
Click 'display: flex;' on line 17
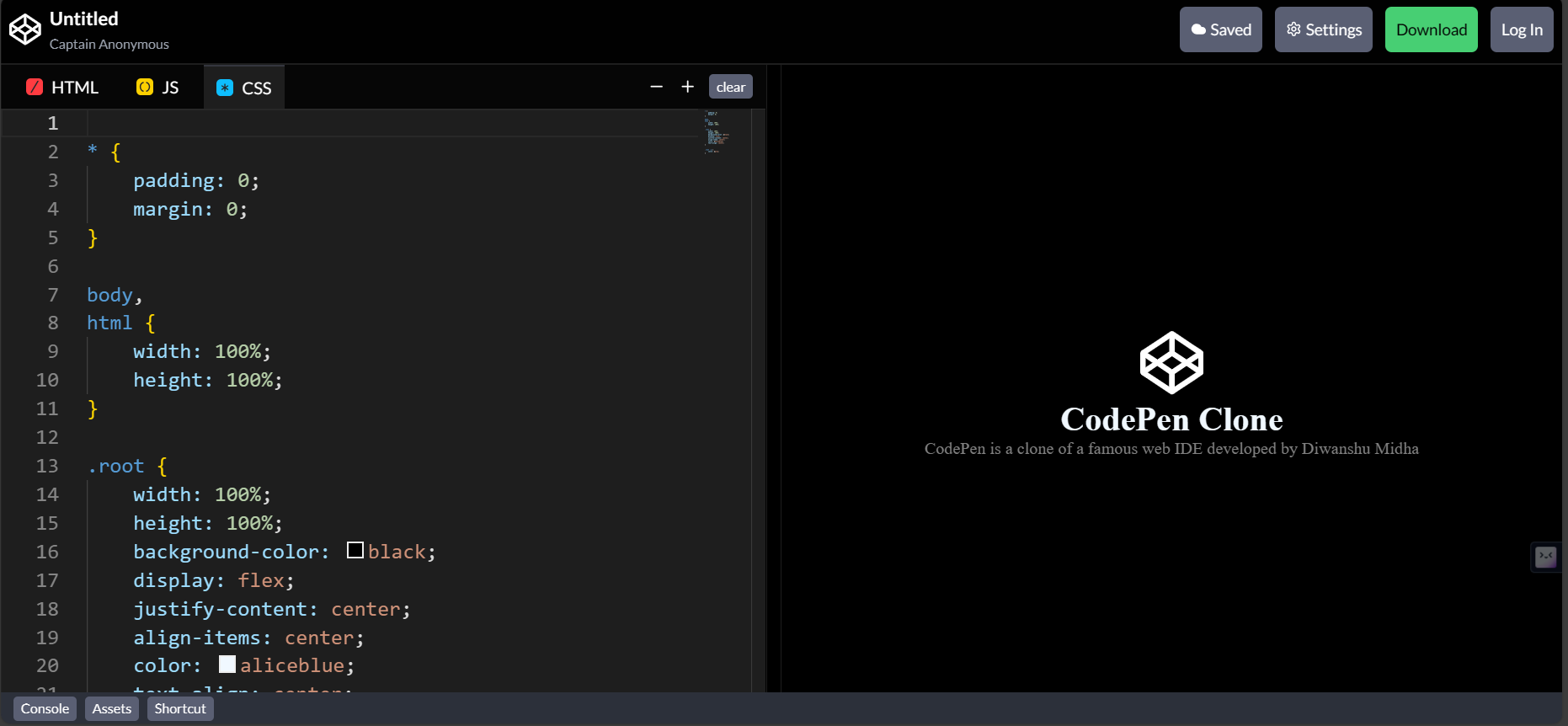[214, 580]
